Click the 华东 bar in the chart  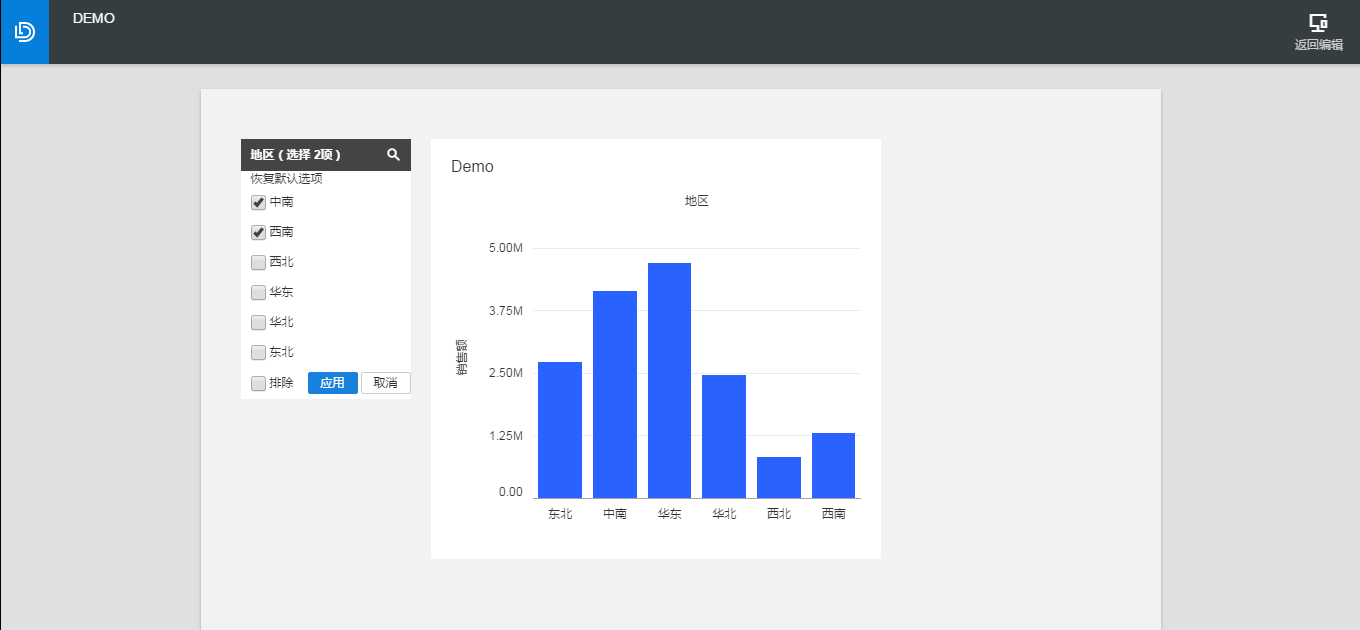coord(669,380)
